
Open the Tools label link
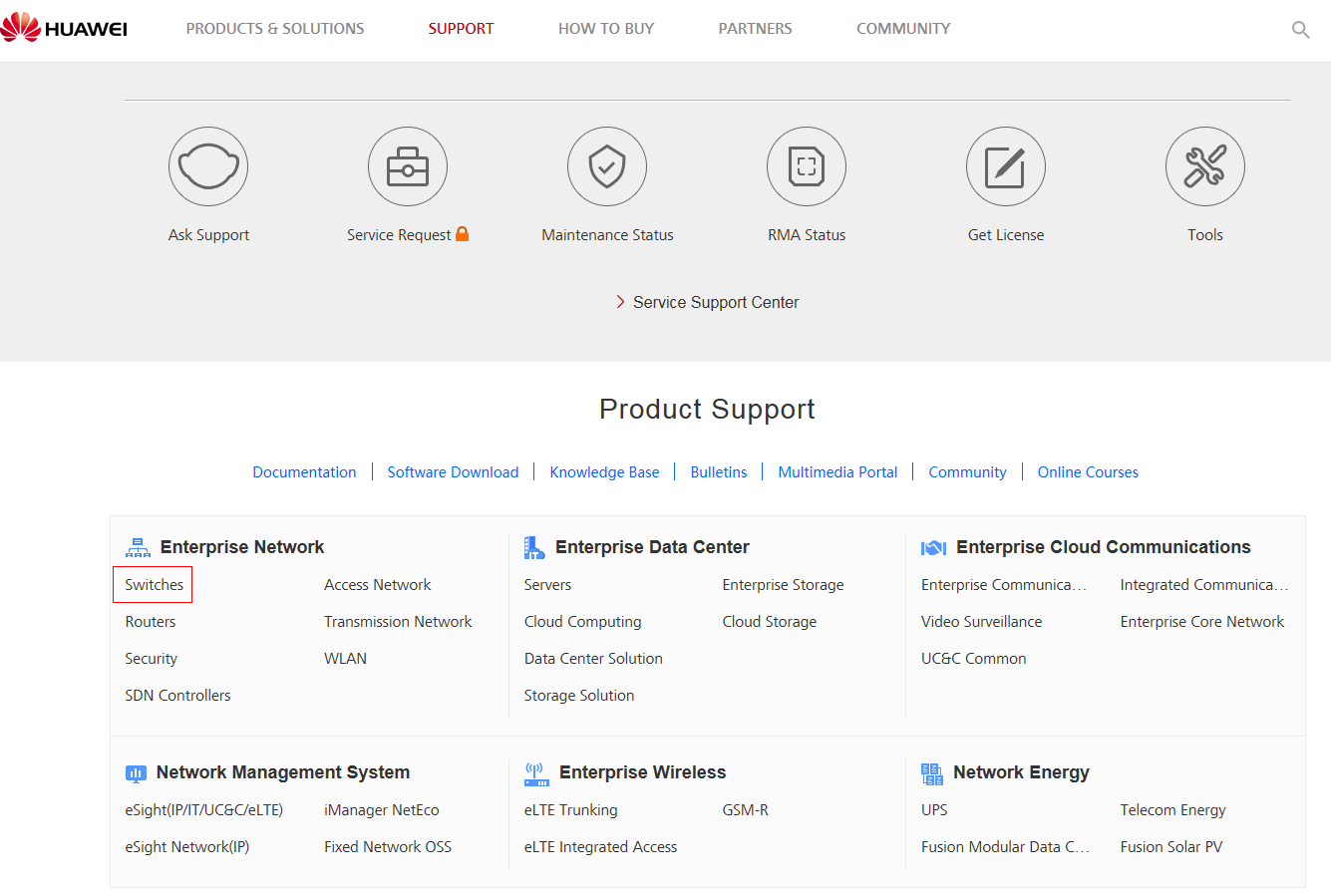point(1205,235)
